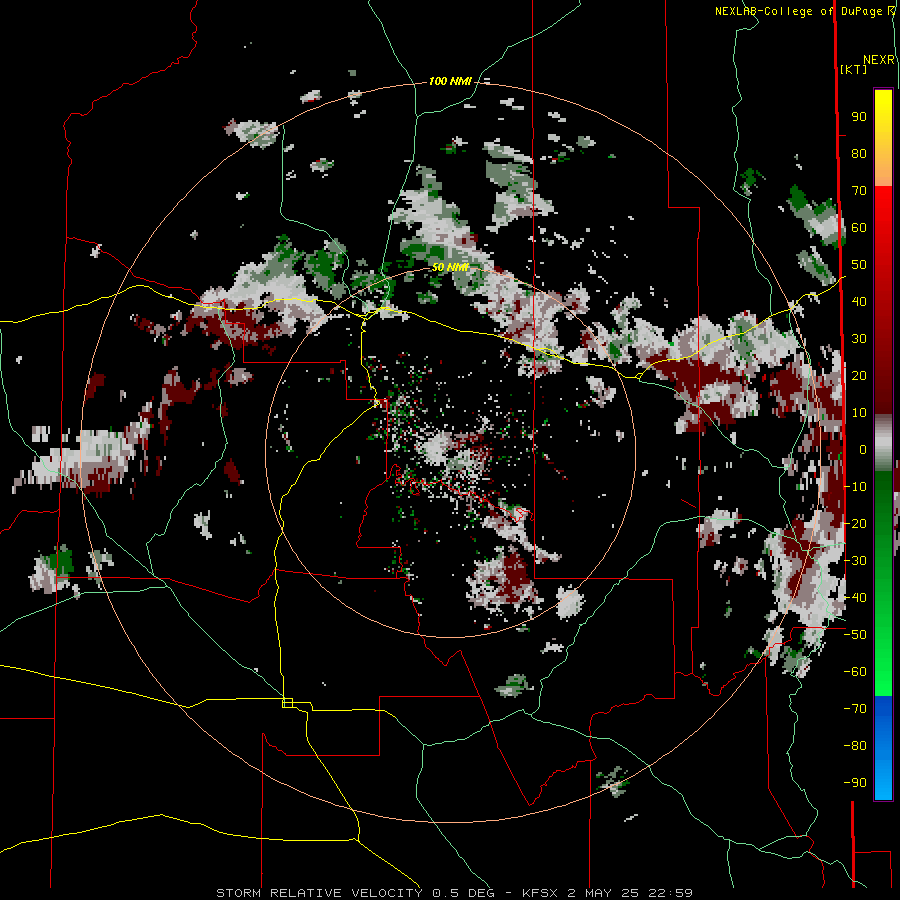The width and height of the screenshot is (900, 900).
Task: Select the 0 knot scale value
Action: pos(863,449)
